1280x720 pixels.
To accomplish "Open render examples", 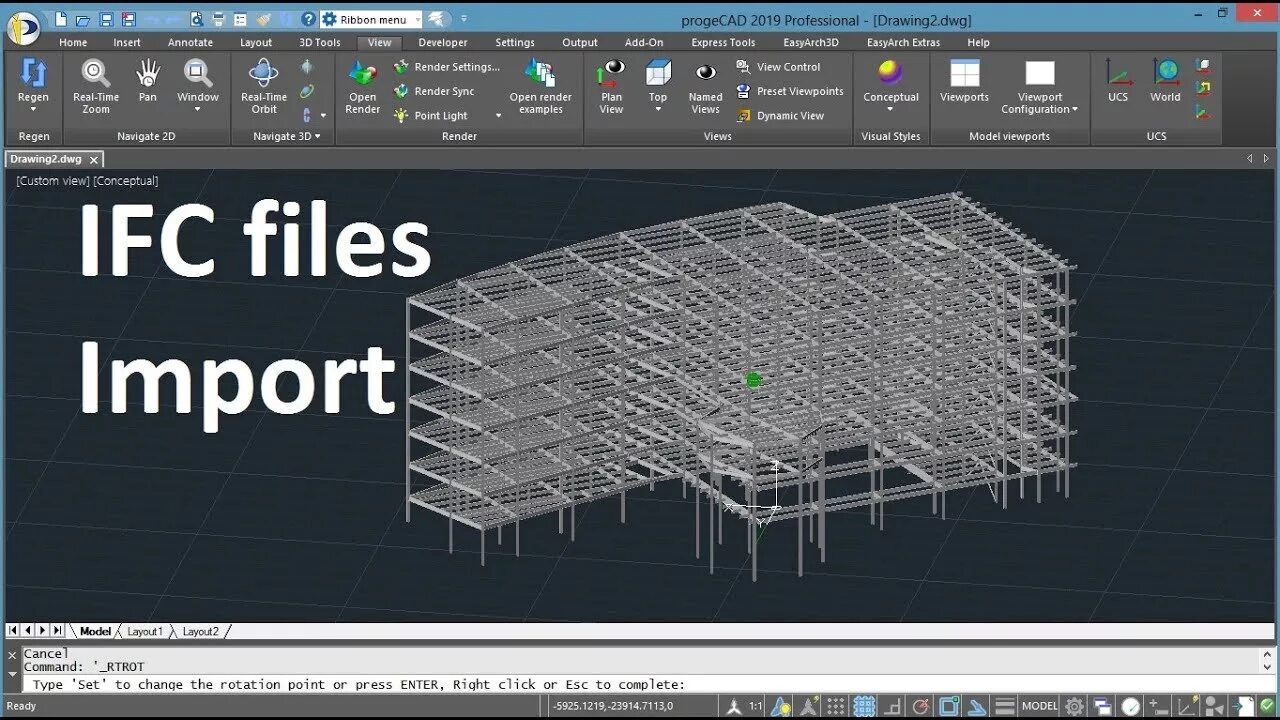I will 540,85.
